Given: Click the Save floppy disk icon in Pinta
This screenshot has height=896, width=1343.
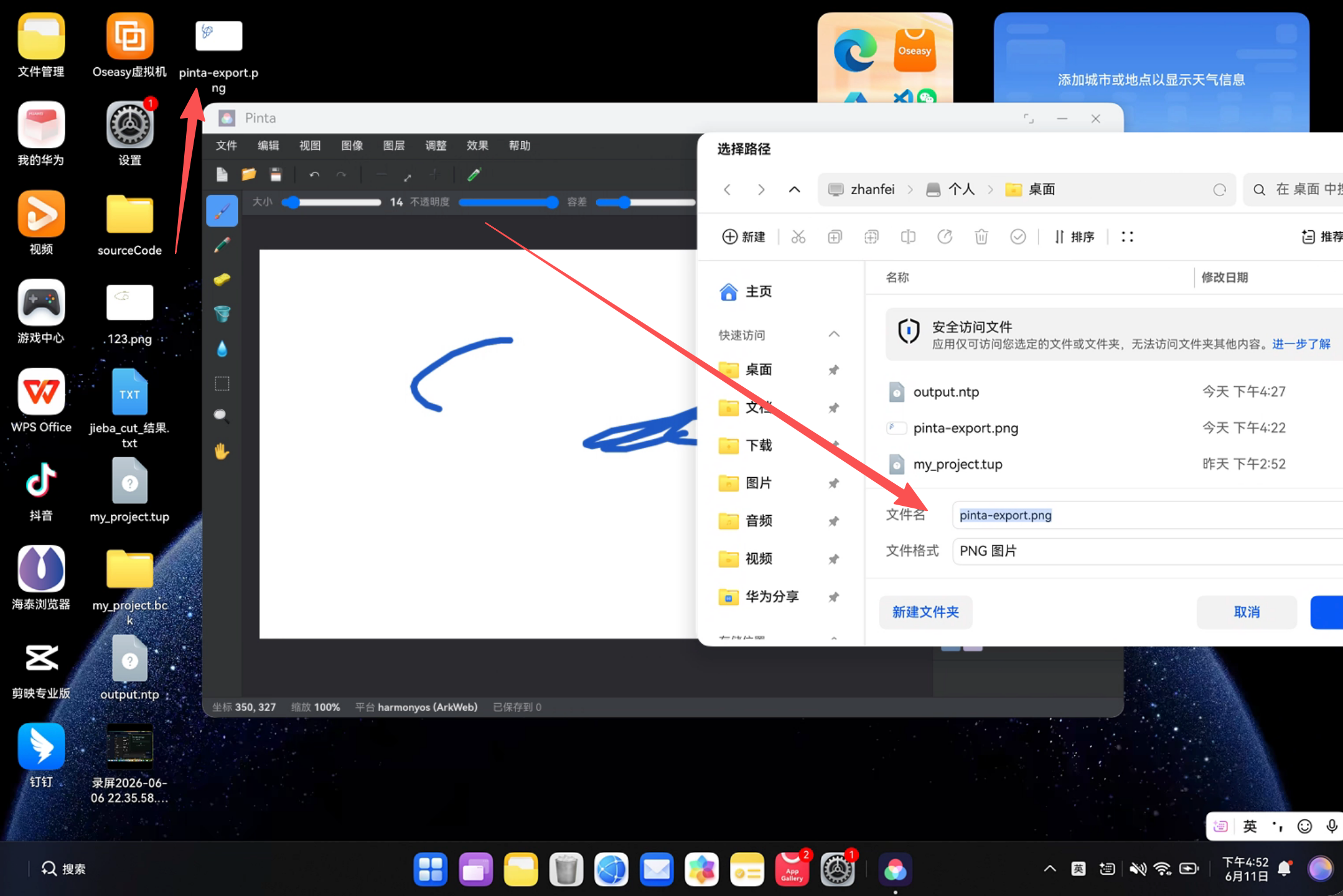Looking at the screenshot, I should 276,175.
